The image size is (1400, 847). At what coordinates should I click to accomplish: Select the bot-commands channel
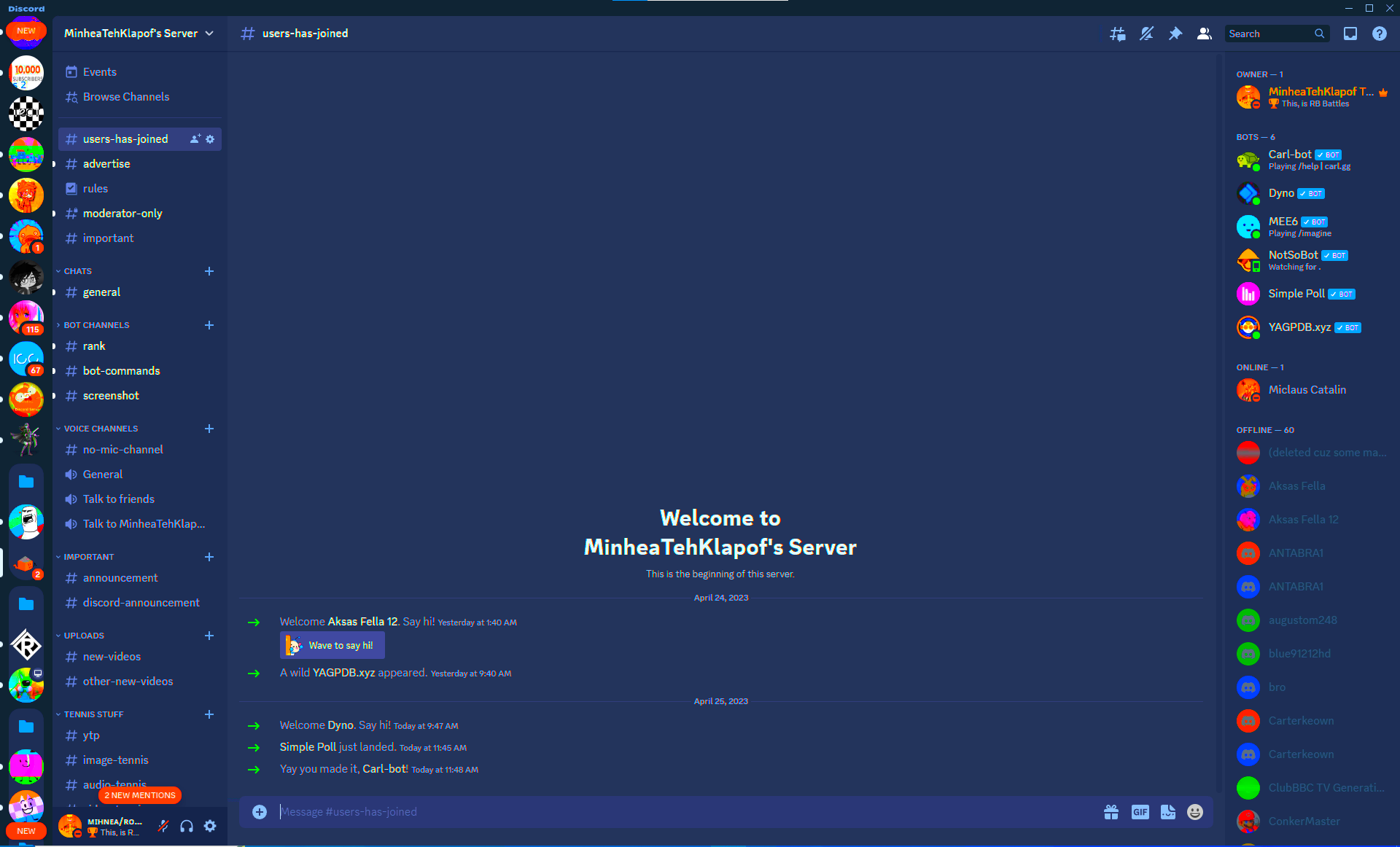(x=140, y=371)
